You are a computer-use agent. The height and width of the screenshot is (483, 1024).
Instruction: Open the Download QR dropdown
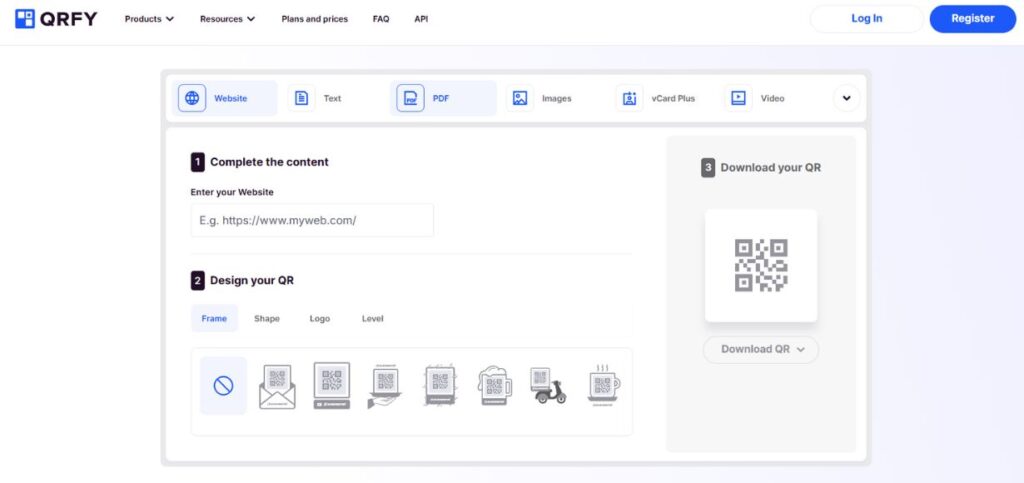tap(761, 349)
